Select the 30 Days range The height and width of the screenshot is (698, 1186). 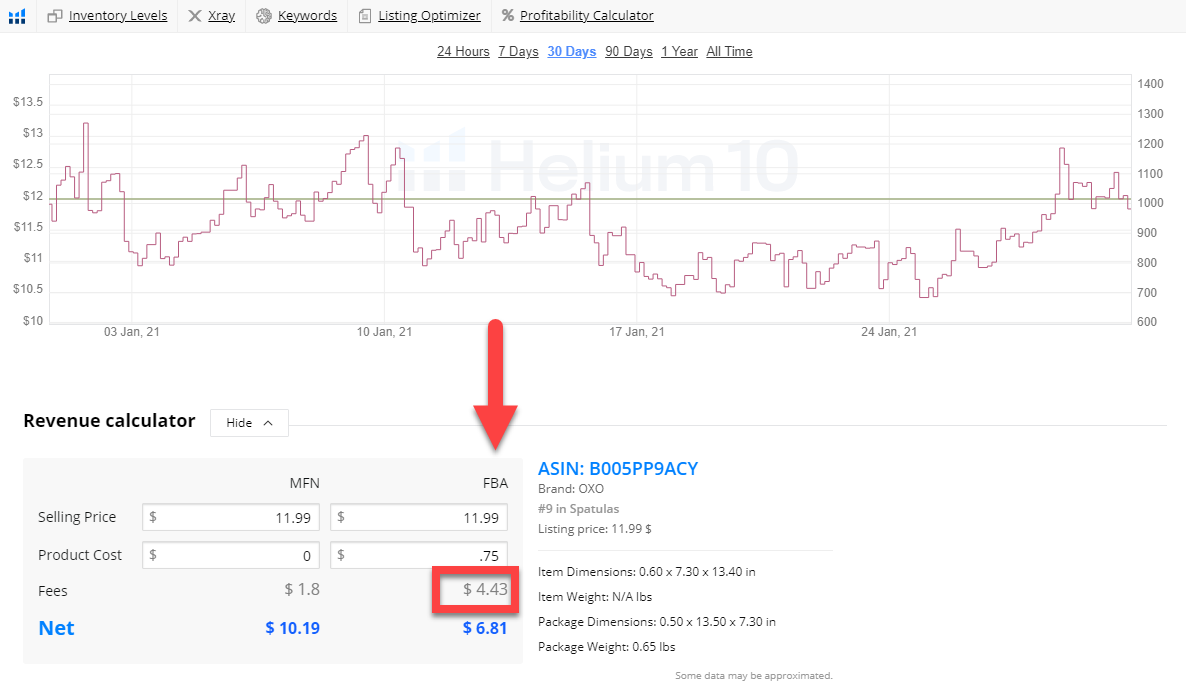click(x=572, y=51)
